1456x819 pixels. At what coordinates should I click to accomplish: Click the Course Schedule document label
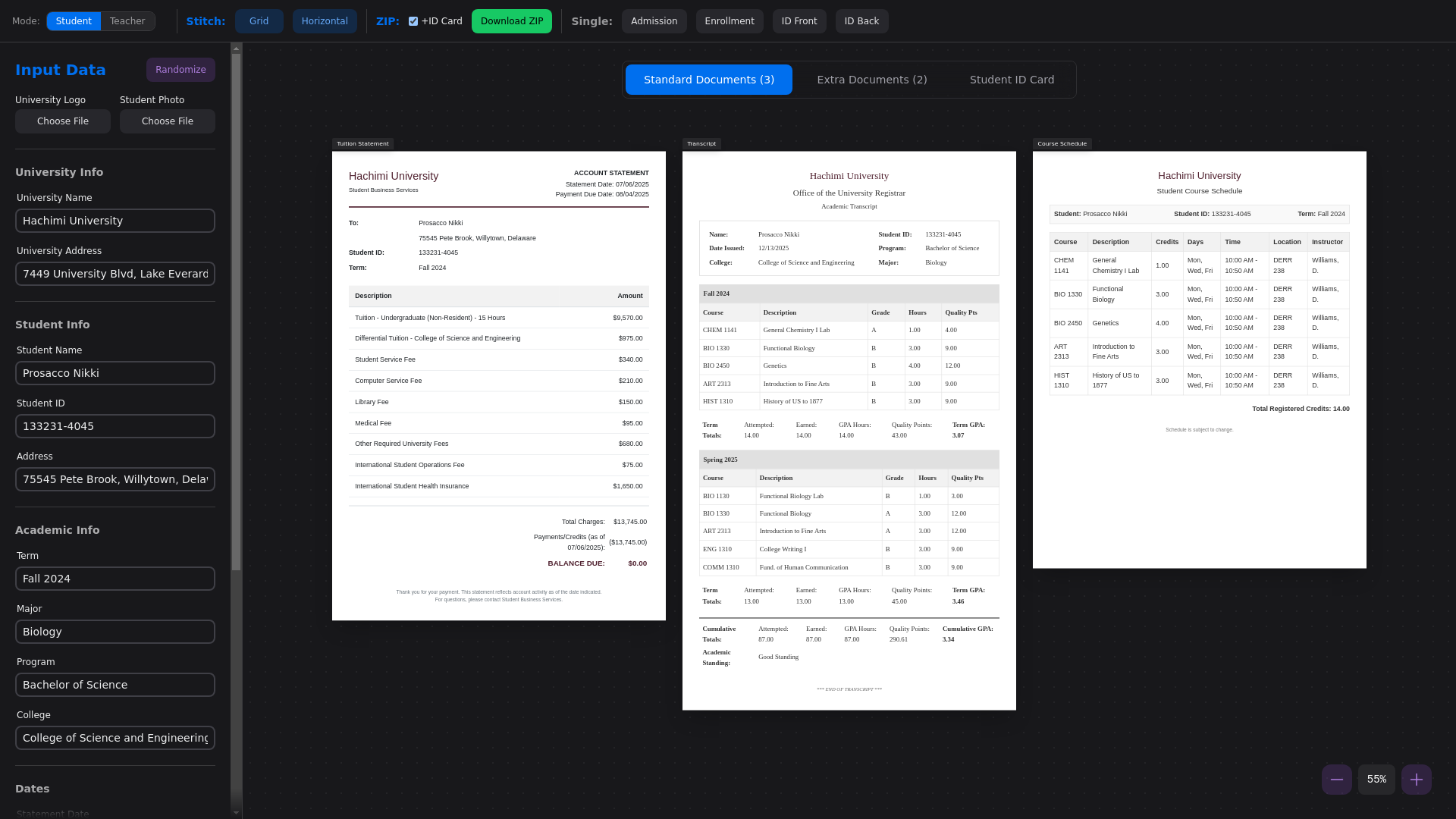click(x=1062, y=144)
